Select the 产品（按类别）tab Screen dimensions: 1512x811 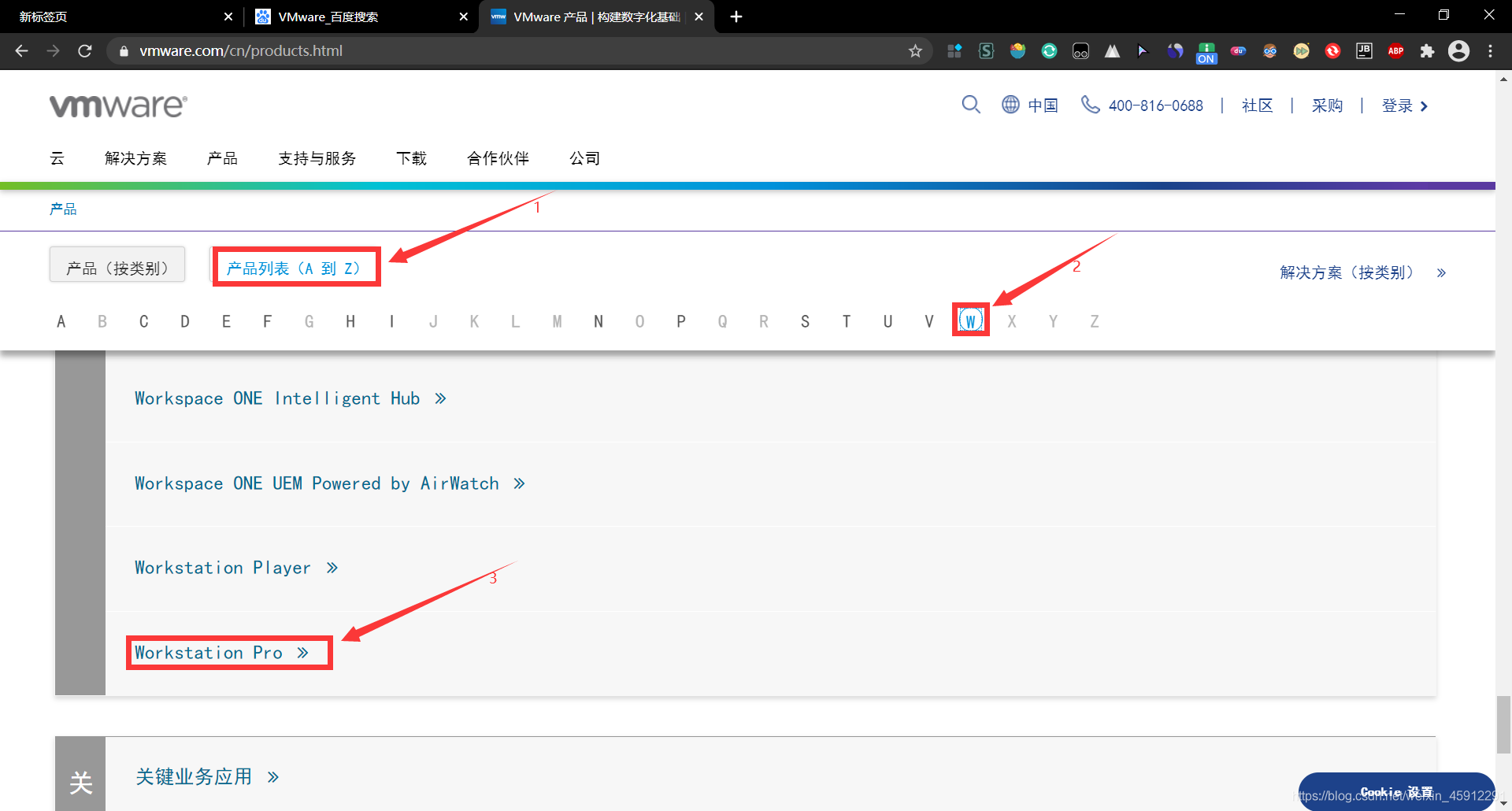pyautogui.click(x=117, y=265)
